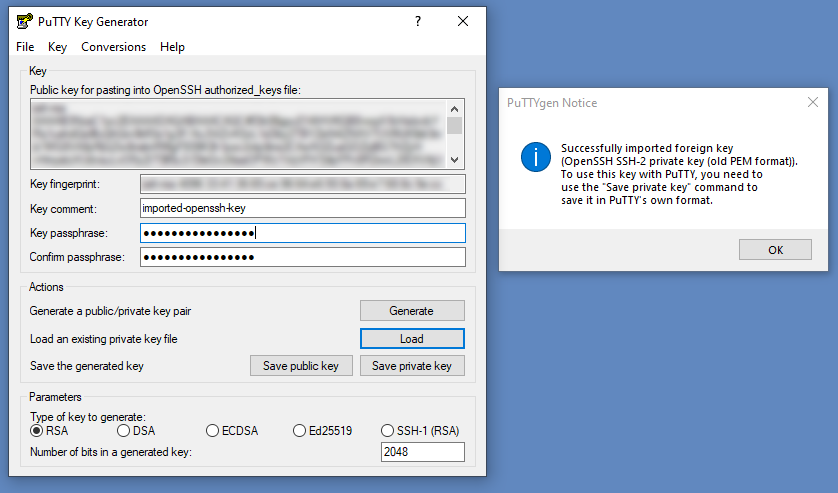Click the scrollbar thumb in the public key box

point(454,126)
